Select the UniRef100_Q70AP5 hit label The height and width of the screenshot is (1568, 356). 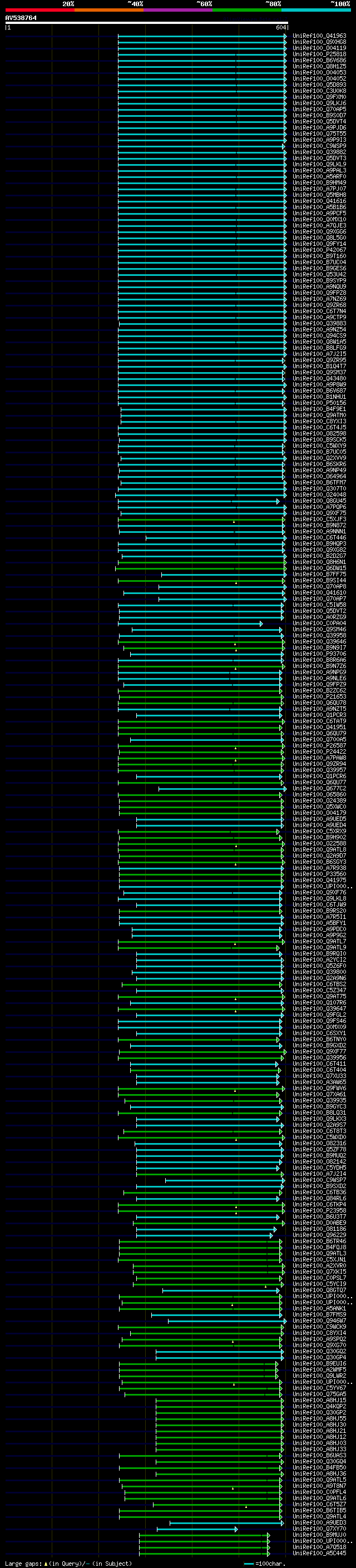coord(319,110)
